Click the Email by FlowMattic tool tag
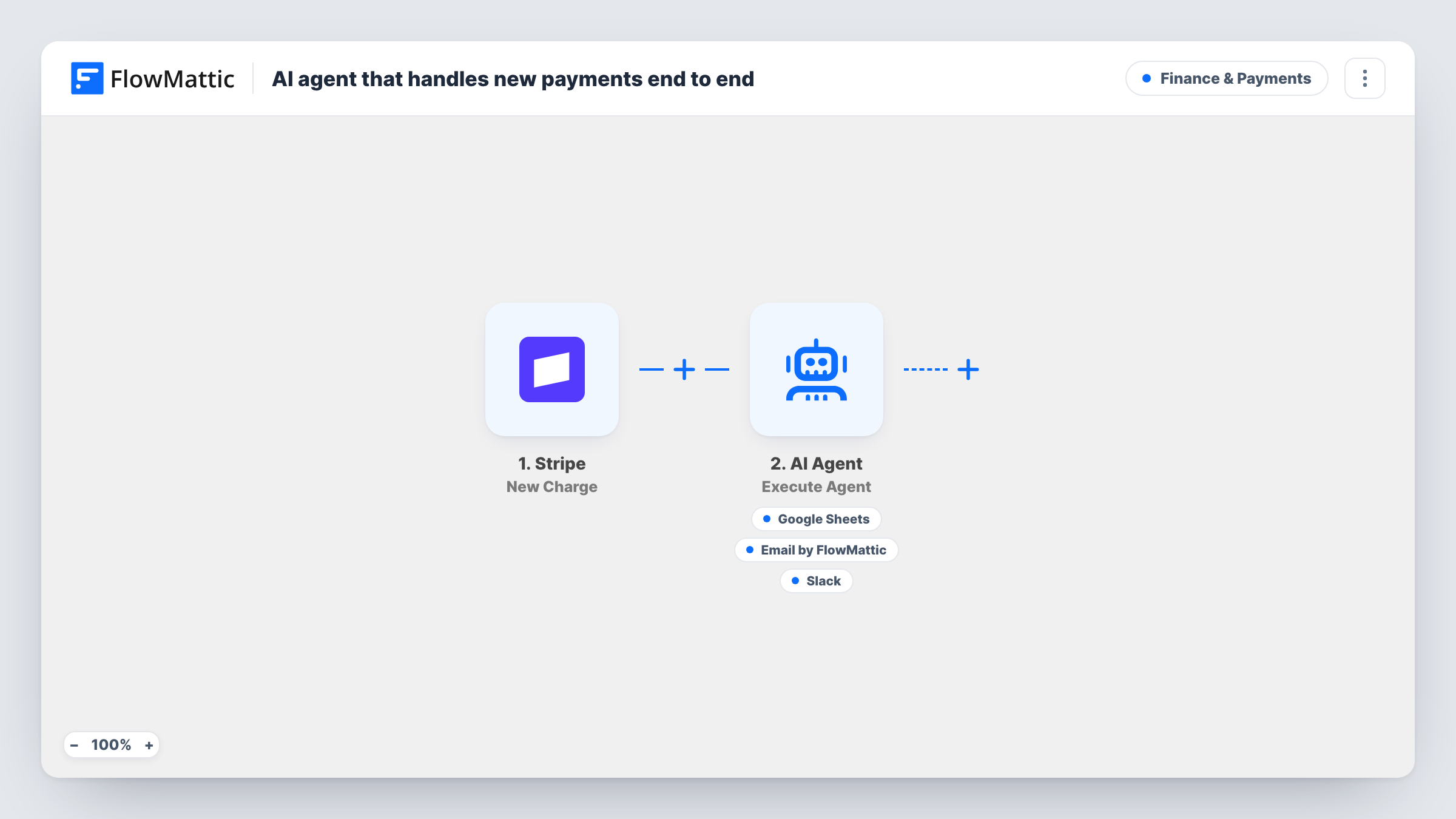The height and width of the screenshot is (819, 1456). coord(816,550)
